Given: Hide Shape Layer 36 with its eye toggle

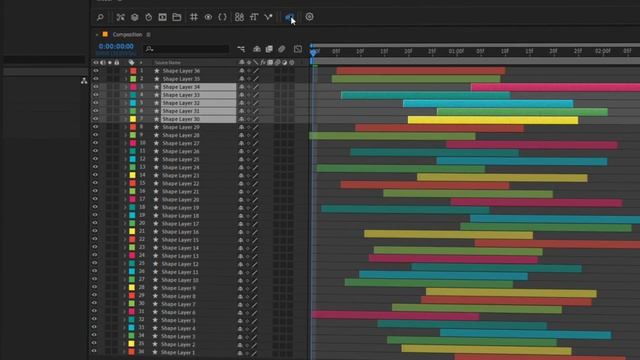Looking at the screenshot, I should pyautogui.click(x=96, y=71).
